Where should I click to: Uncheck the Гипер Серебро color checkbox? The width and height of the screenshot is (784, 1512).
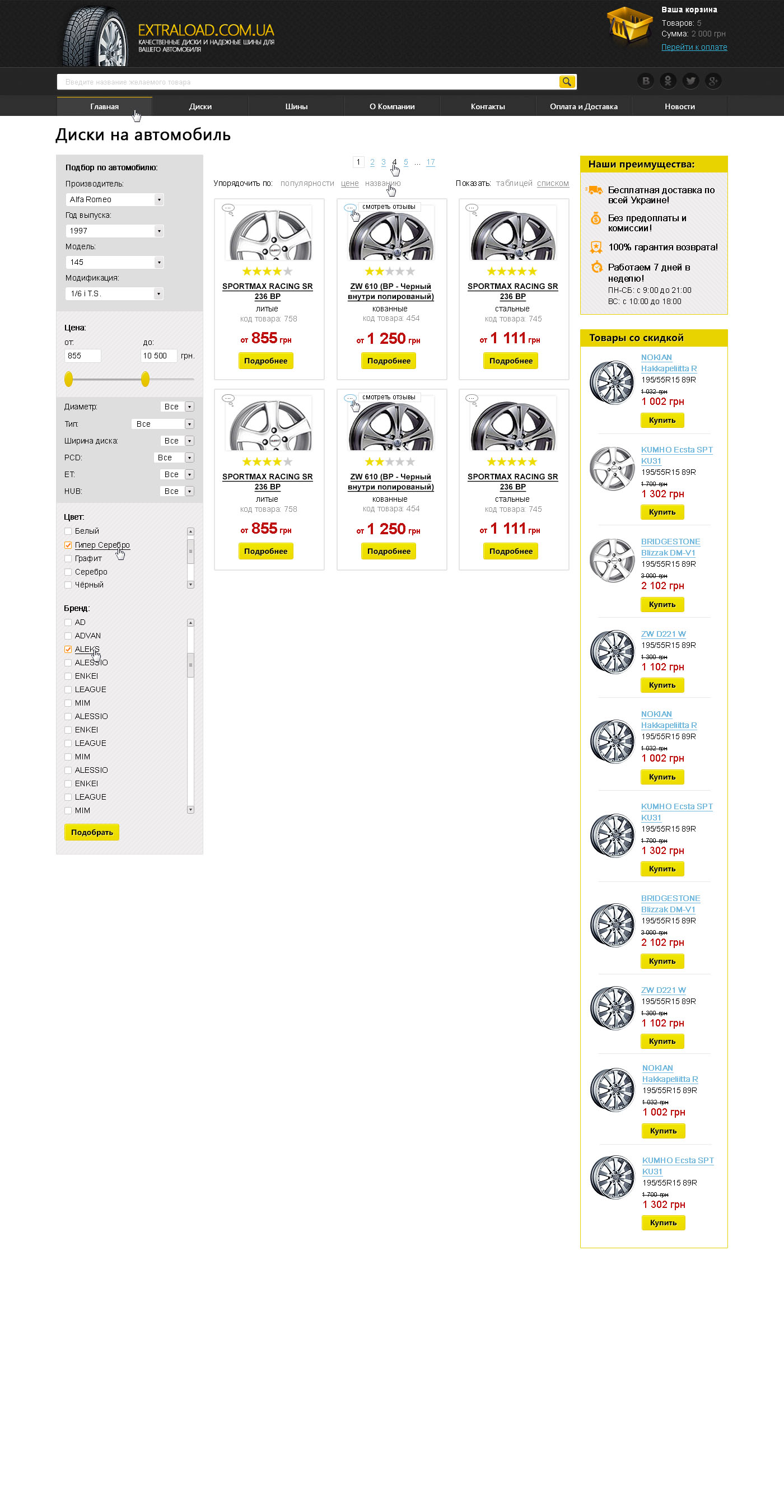pyautogui.click(x=68, y=545)
